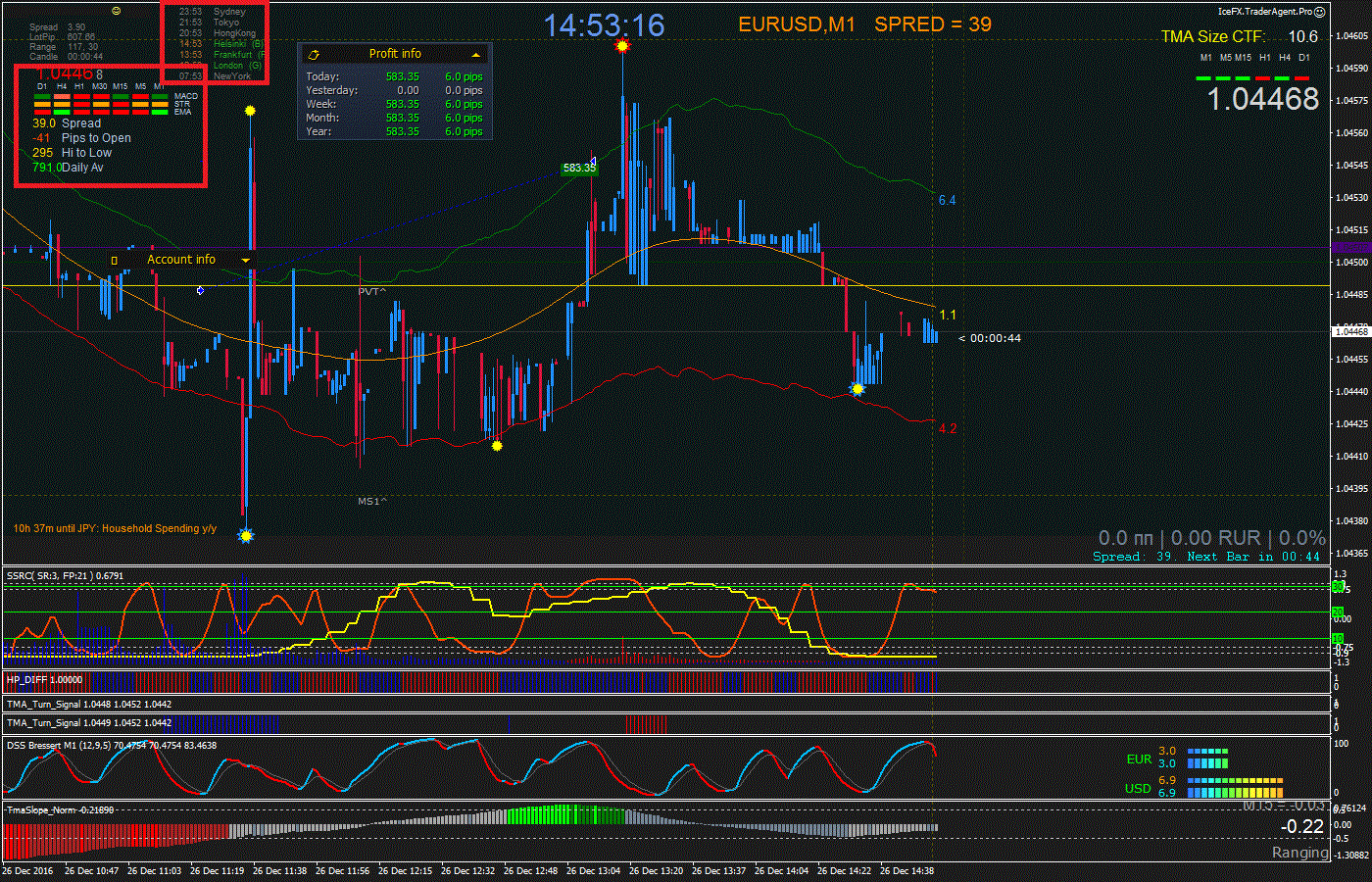Click the Year row in Profit info

394,131
